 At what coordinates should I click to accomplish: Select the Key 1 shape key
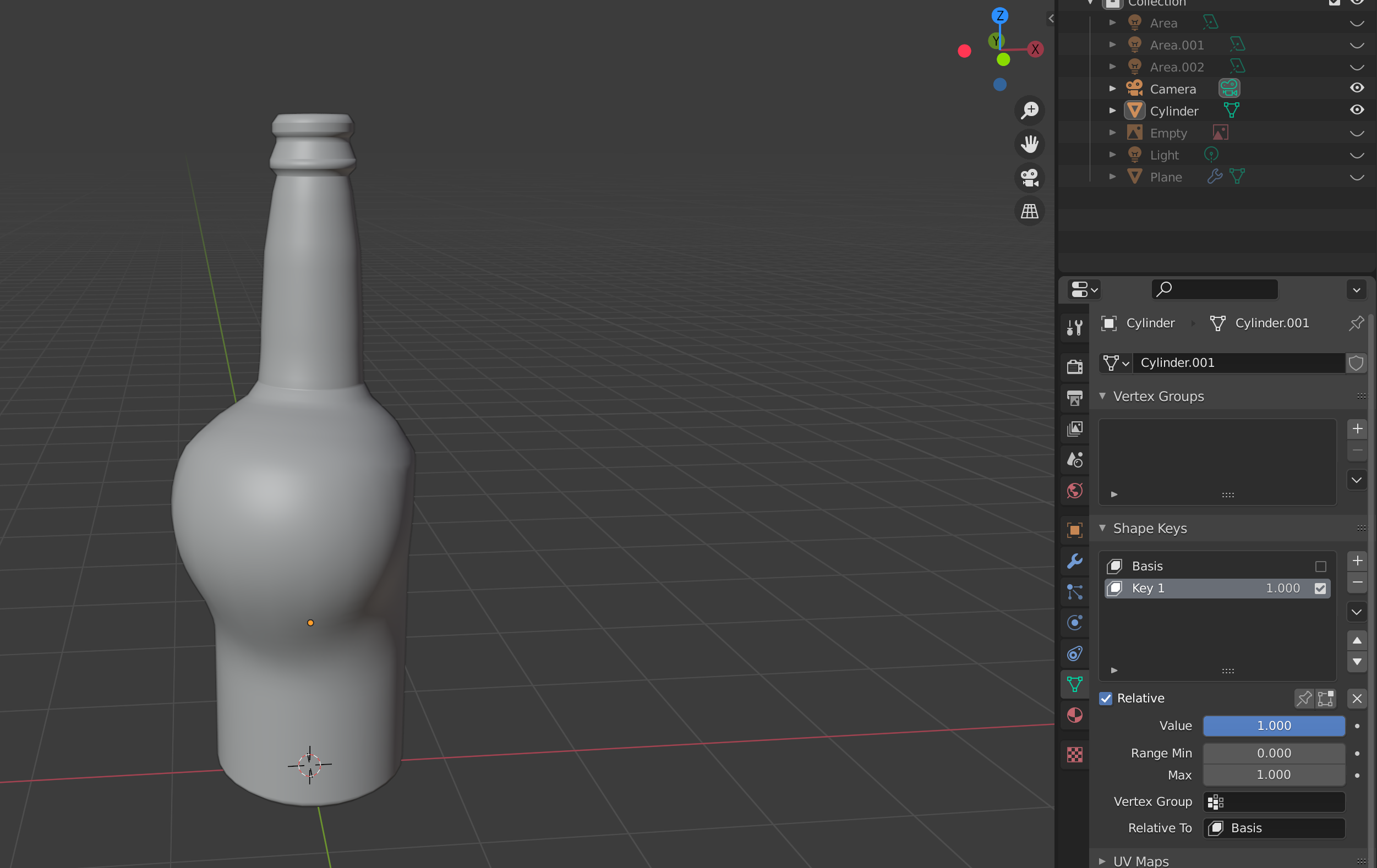[x=1217, y=588]
